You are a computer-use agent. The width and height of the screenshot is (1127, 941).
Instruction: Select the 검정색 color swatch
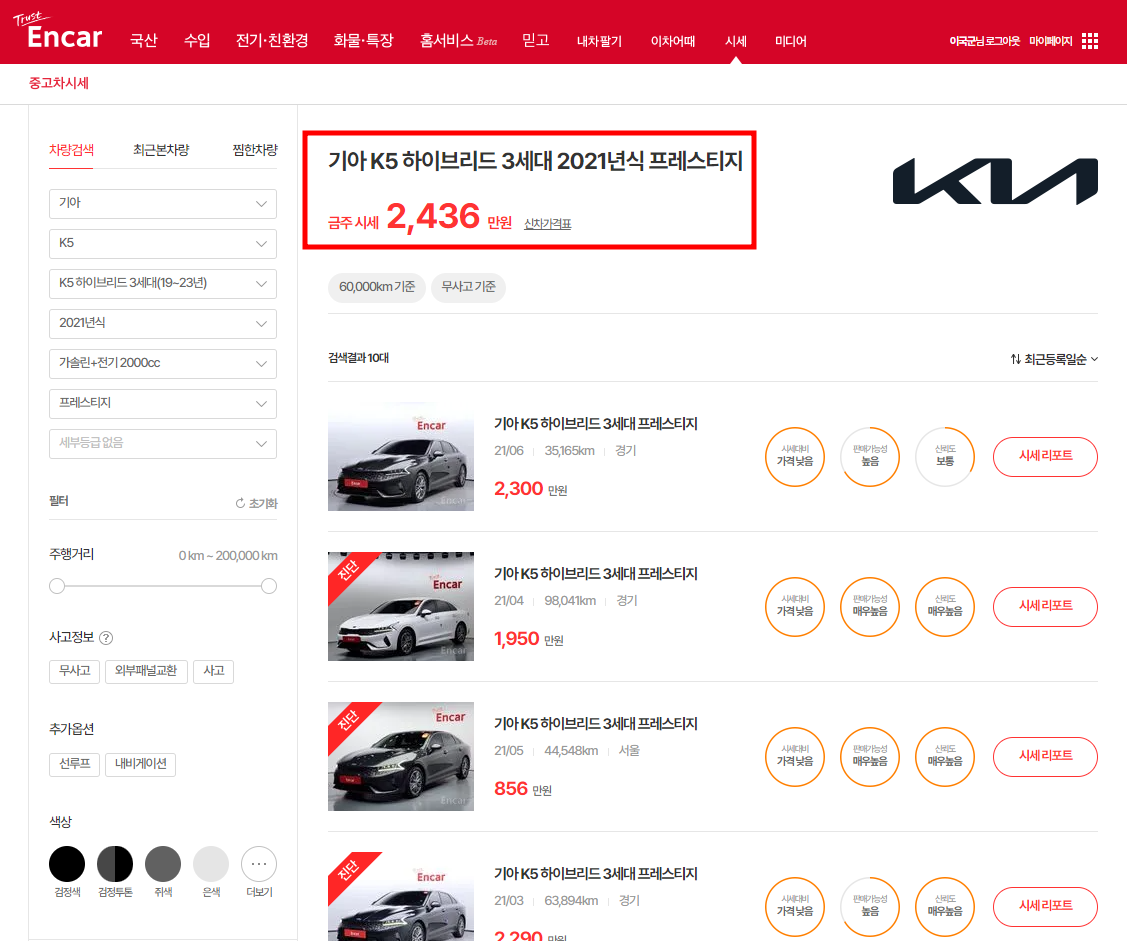tap(67, 864)
